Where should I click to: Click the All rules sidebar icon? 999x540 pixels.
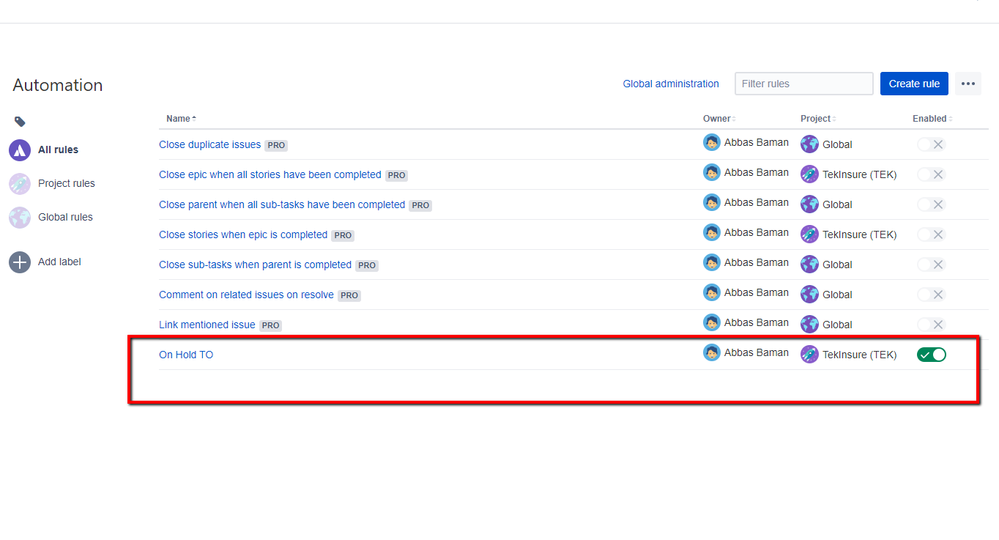[x=20, y=150]
